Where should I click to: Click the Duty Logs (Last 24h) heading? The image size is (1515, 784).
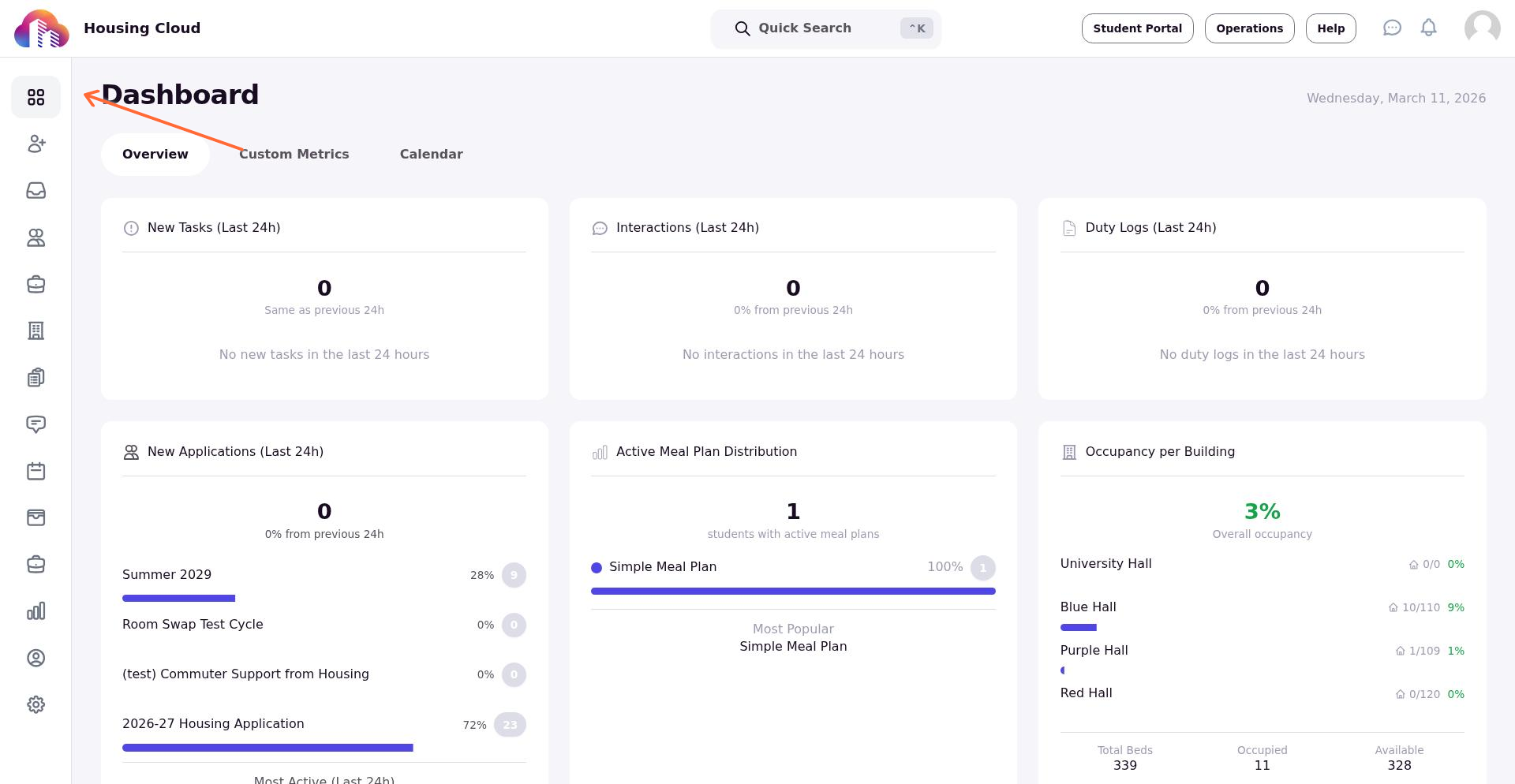pos(1150,228)
